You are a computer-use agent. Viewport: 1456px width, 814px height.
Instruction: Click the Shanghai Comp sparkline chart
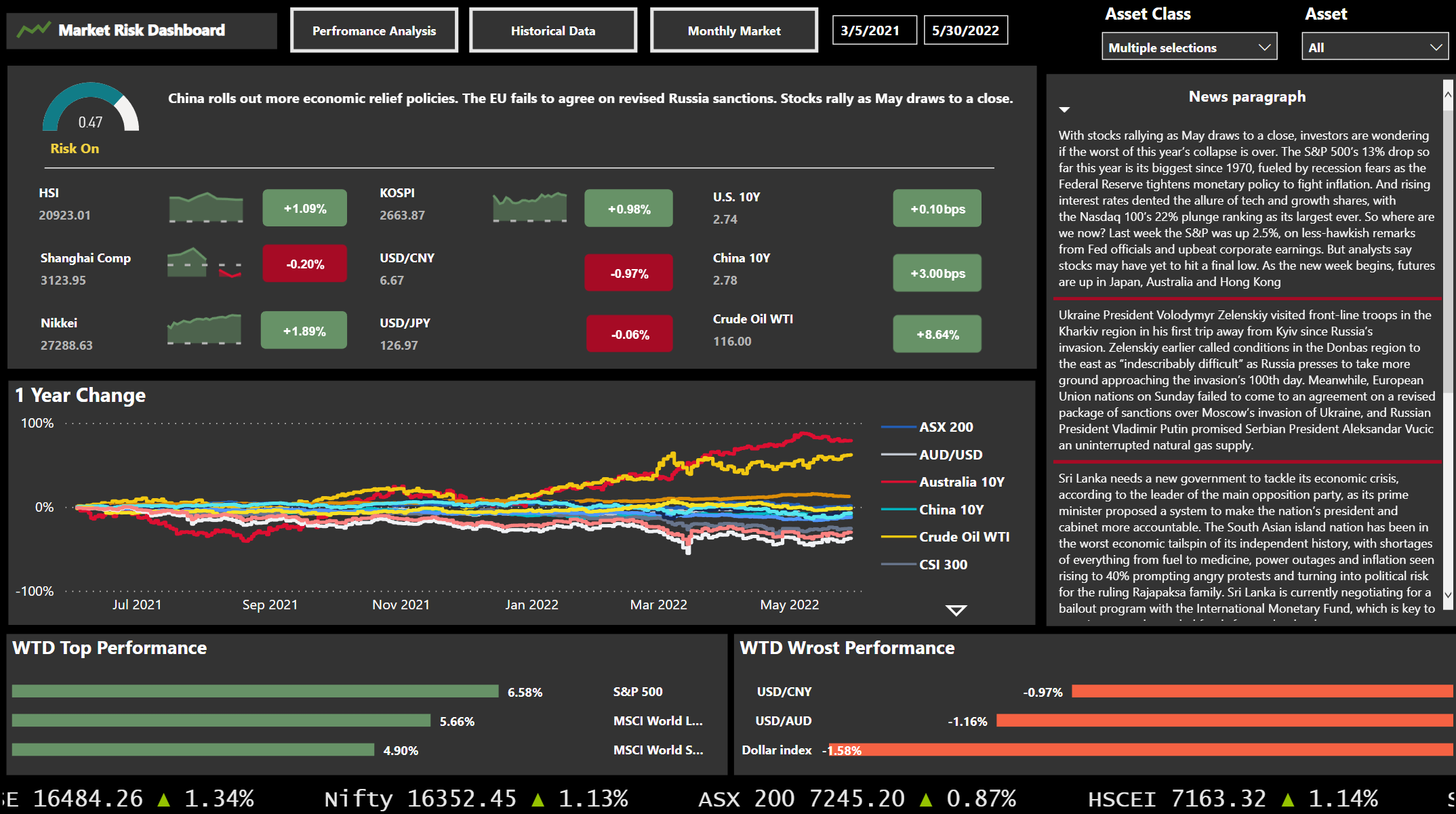click(x=203, y=263)
